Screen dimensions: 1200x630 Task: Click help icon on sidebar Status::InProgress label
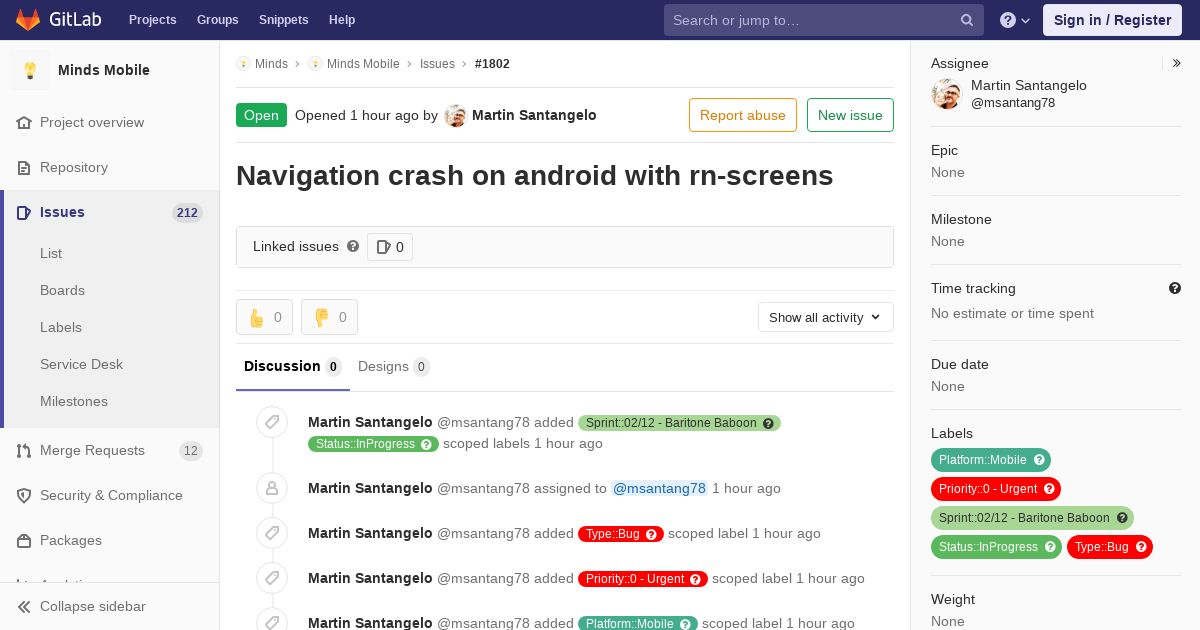pos(1050,547)
